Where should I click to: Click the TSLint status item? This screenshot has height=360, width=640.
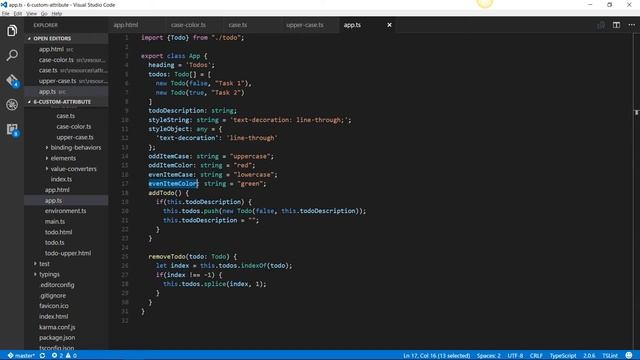tap(610, 356)
